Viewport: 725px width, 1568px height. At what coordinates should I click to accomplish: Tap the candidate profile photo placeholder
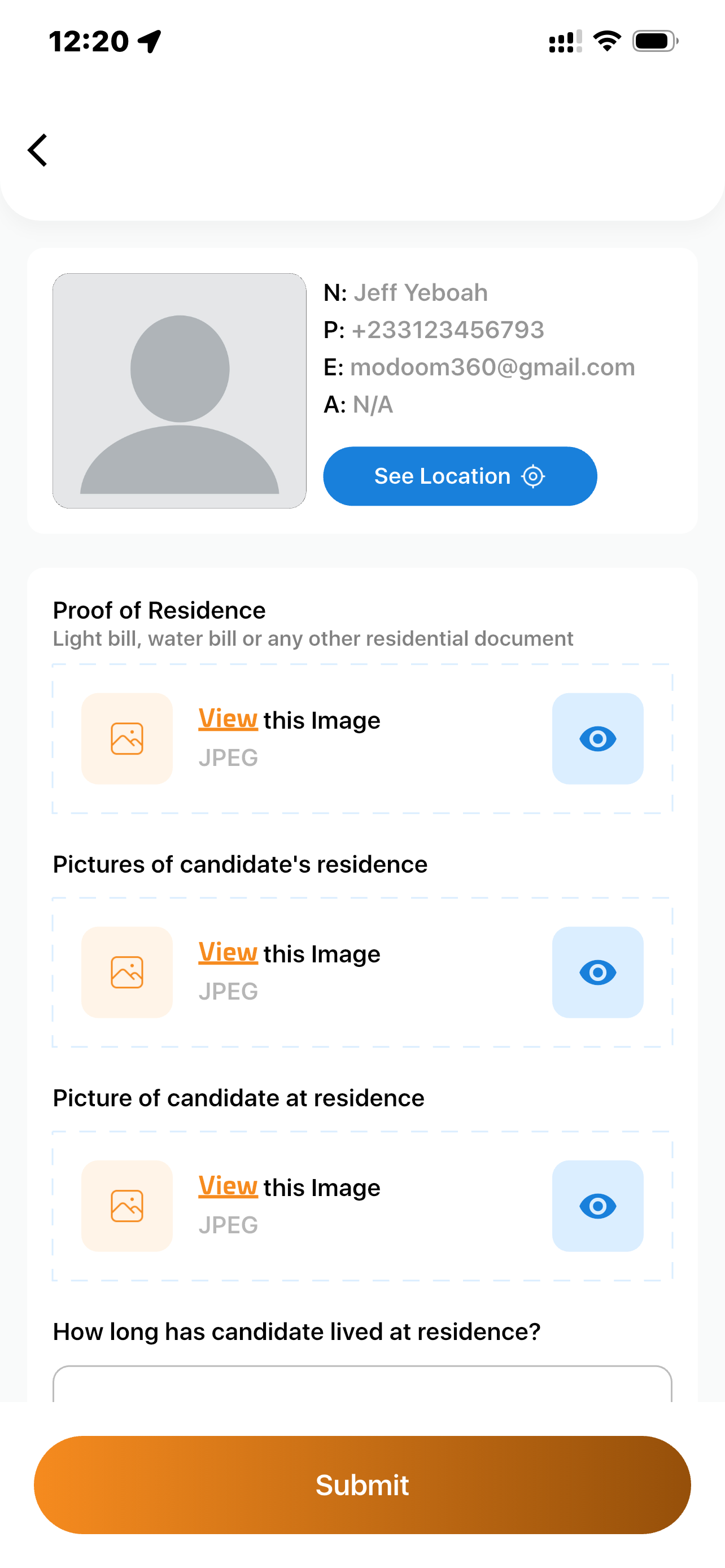point(180,391)
